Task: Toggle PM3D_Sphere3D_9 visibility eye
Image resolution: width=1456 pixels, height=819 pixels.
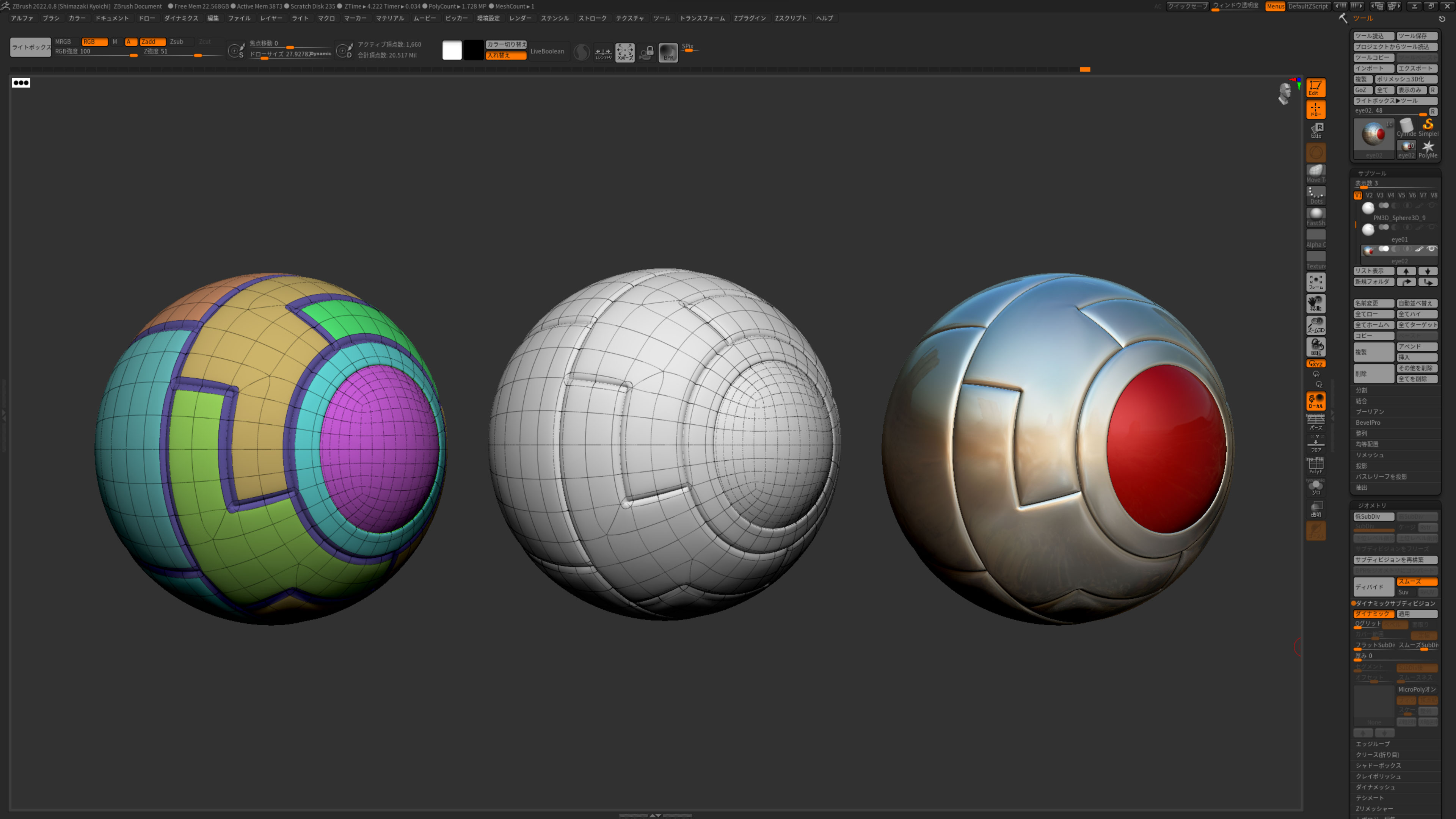Action: coord(1431,206)
